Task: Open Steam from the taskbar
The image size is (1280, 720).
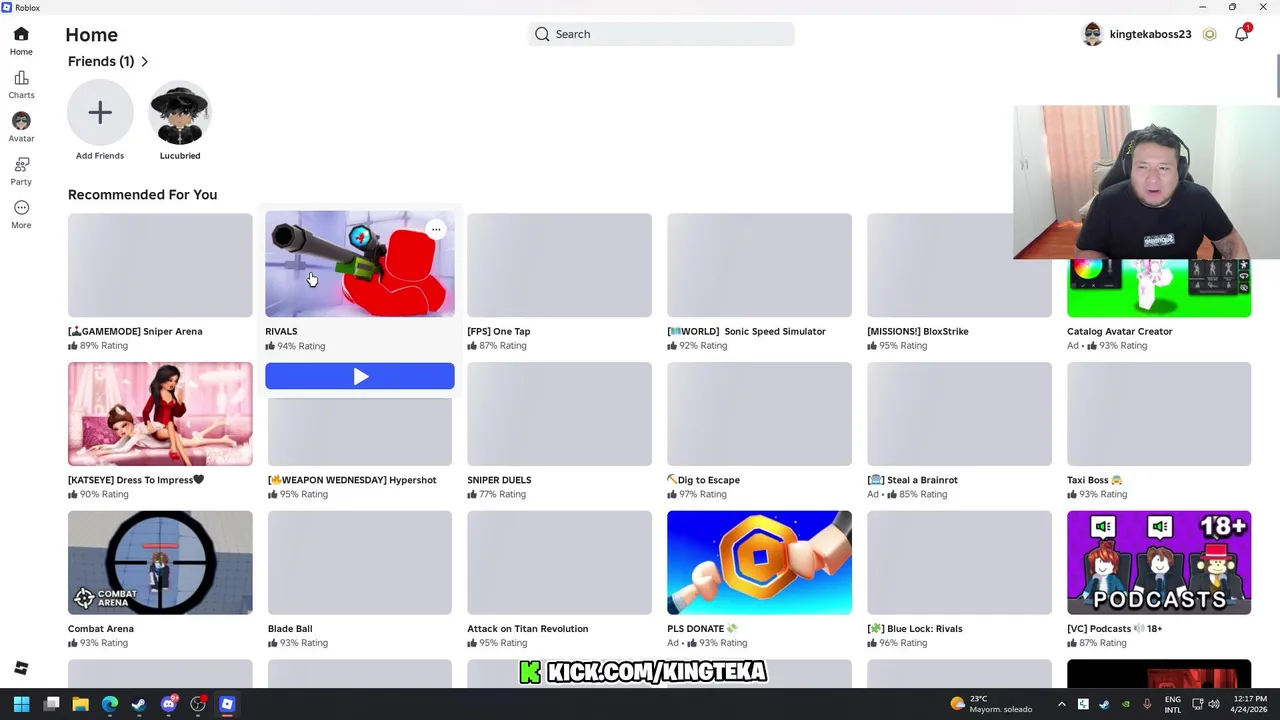Action: tap(139, 704)
